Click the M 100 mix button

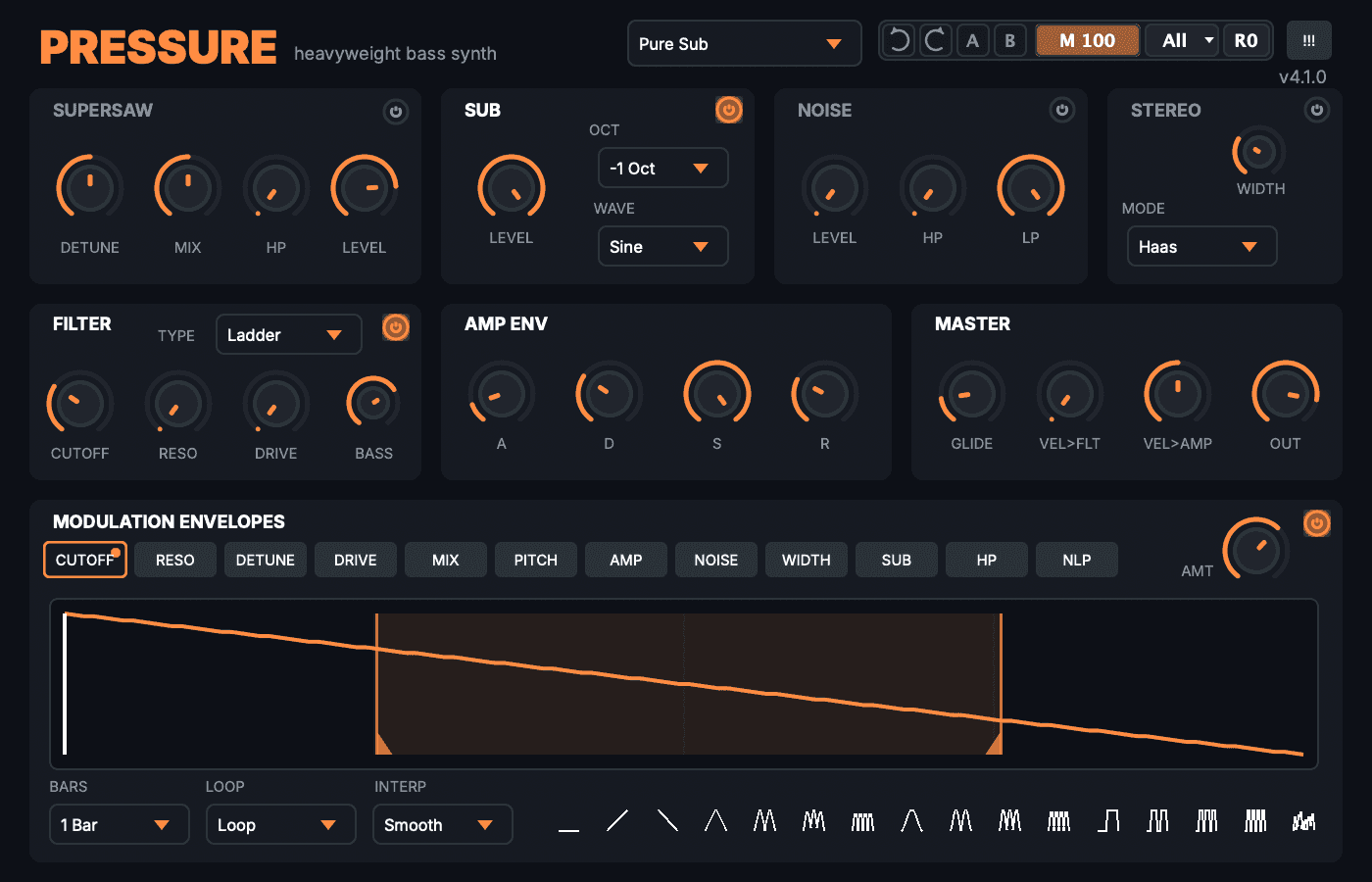click(x=1087, y=40)
